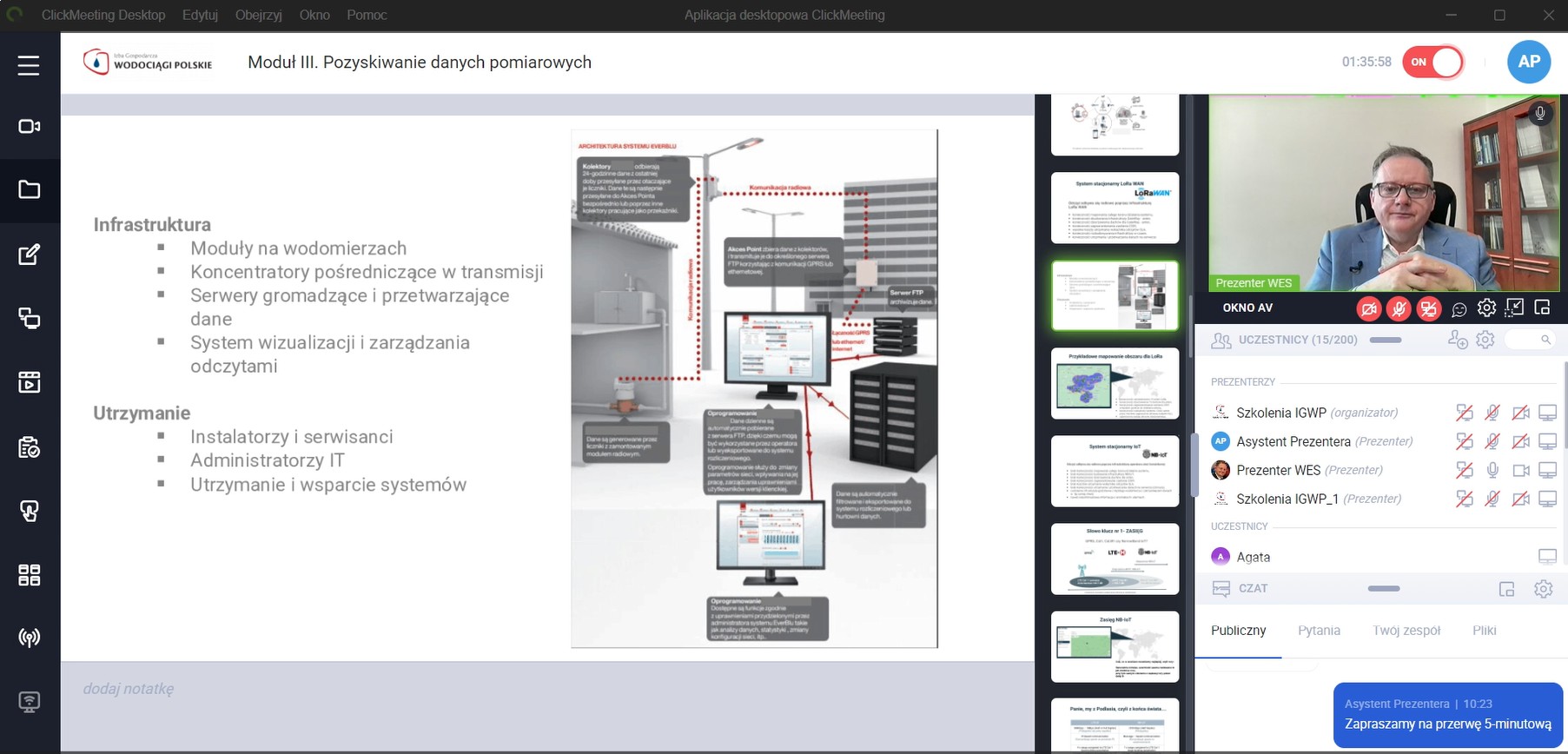Screen dimensions: 1568x754
Task: Switch to the Pytania chat tab
Action: (x=1319, y=631)
